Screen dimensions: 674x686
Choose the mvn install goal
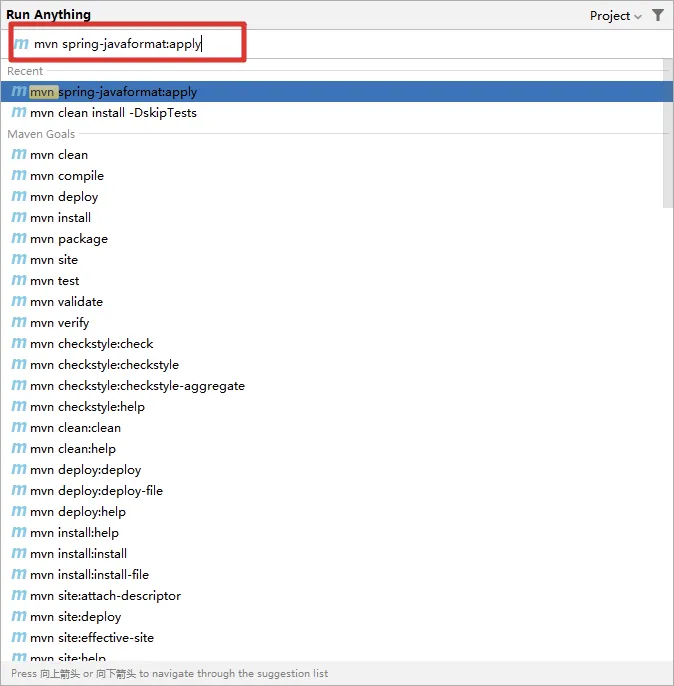(x=332, y=218)
